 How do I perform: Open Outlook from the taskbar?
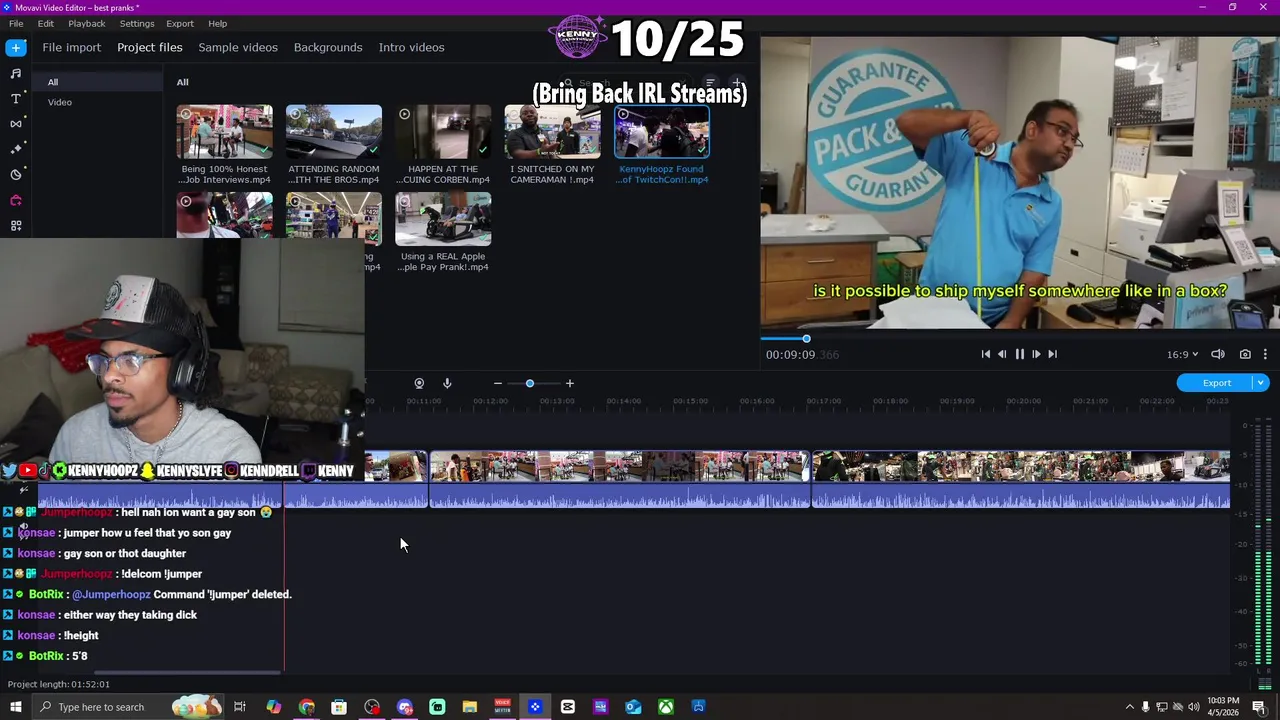point(633,707)
